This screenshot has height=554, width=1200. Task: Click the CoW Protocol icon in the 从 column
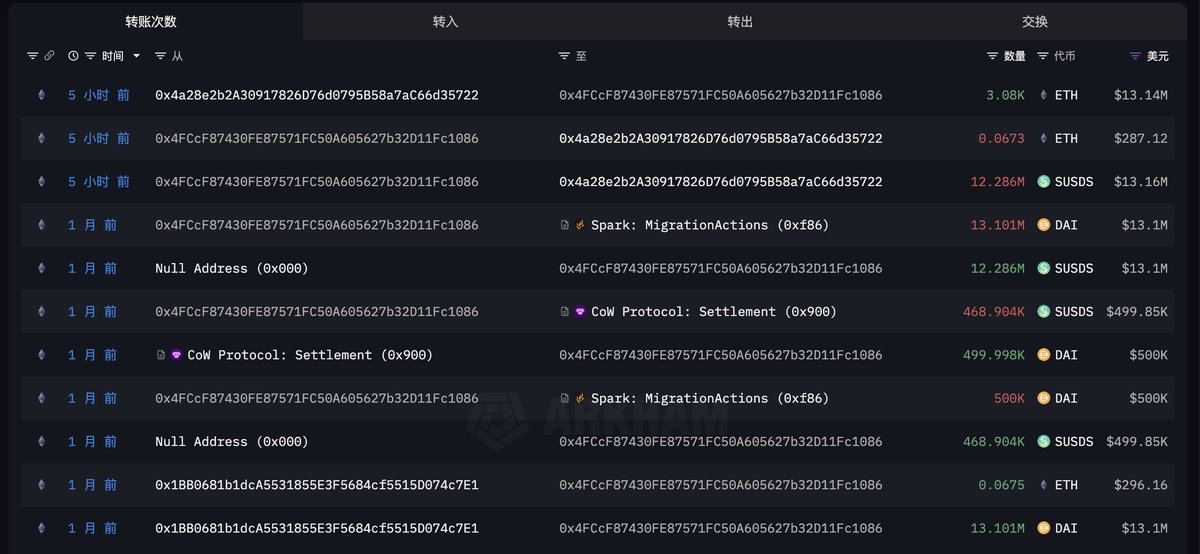click(x=176, y=355)
